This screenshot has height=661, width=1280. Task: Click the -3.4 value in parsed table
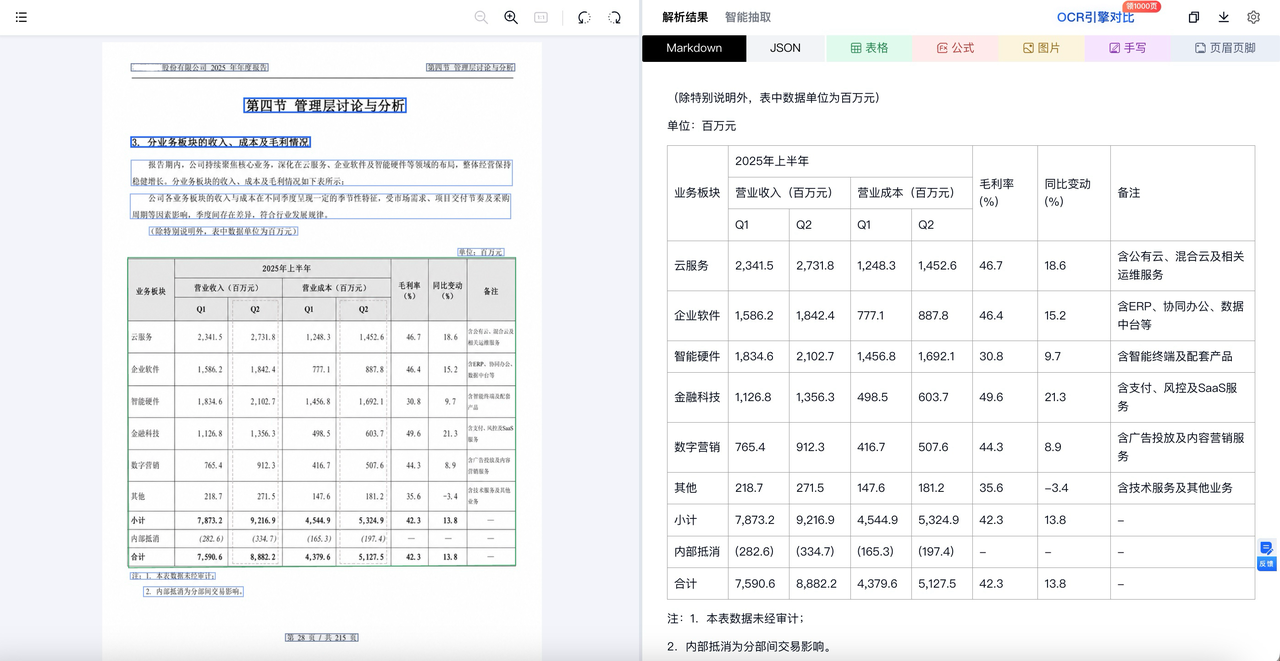[1056, 488]
